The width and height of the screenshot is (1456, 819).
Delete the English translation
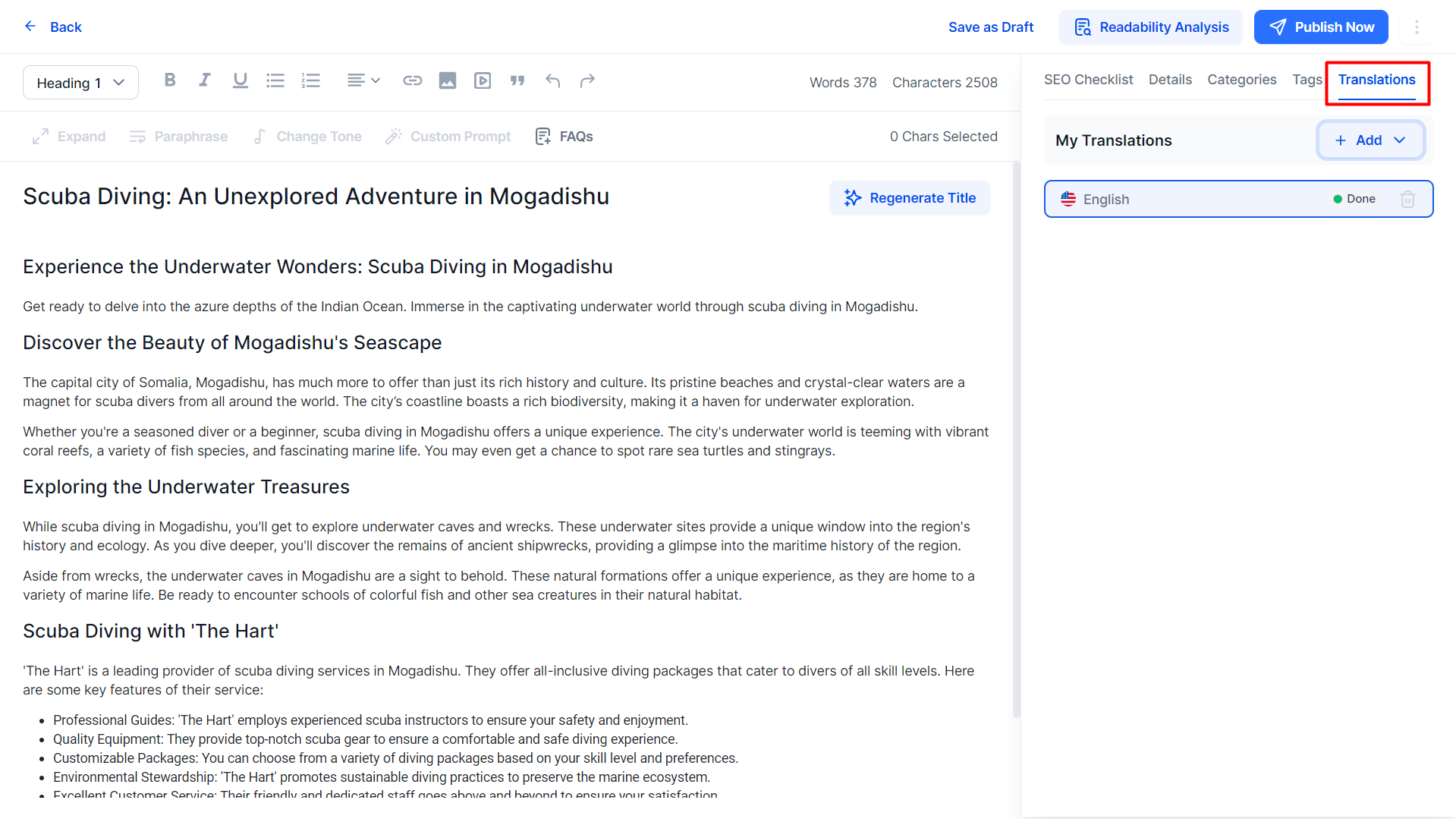click(x=1407, y=199)
